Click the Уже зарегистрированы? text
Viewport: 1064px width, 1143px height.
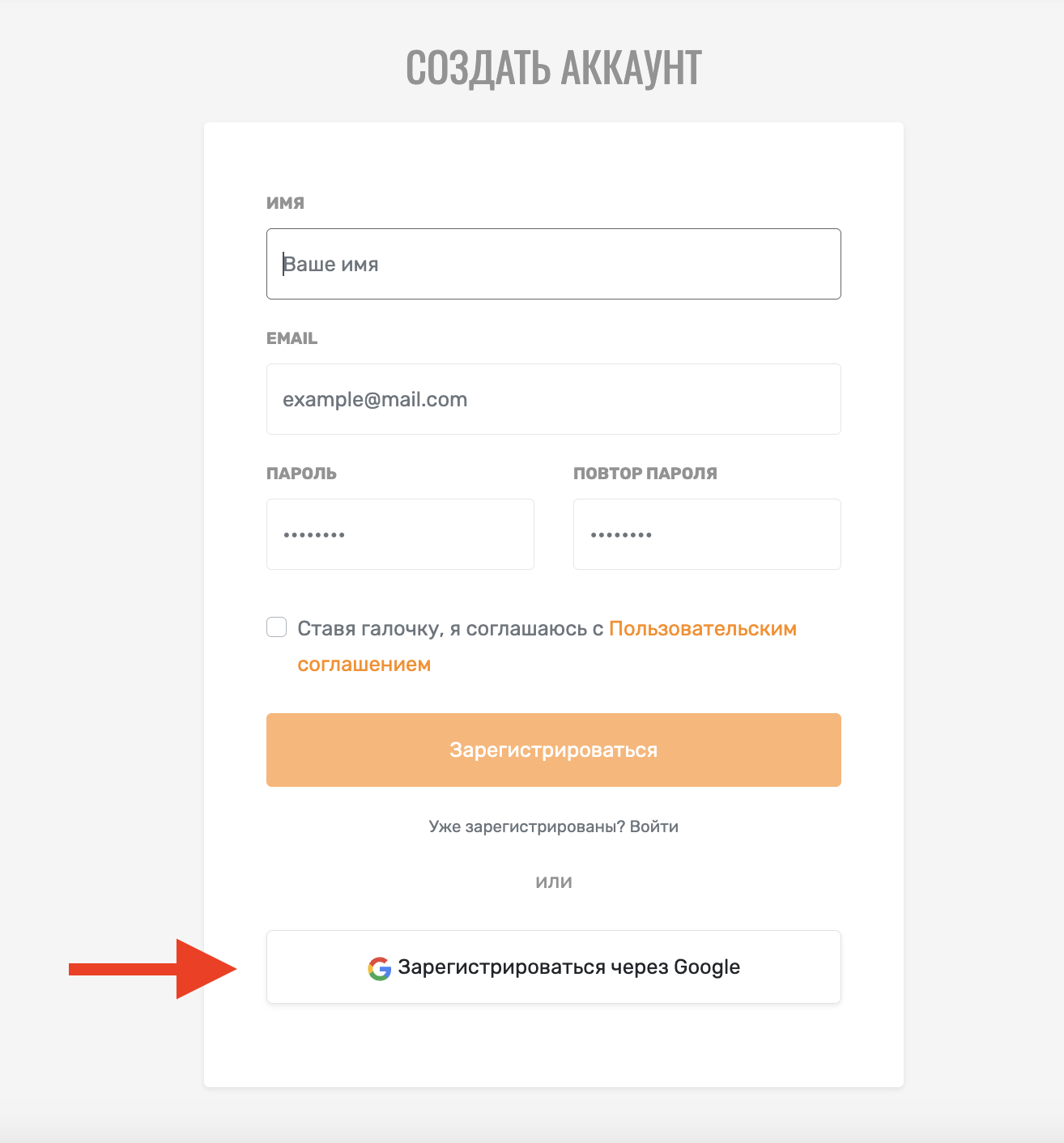(x=527, y=826)
